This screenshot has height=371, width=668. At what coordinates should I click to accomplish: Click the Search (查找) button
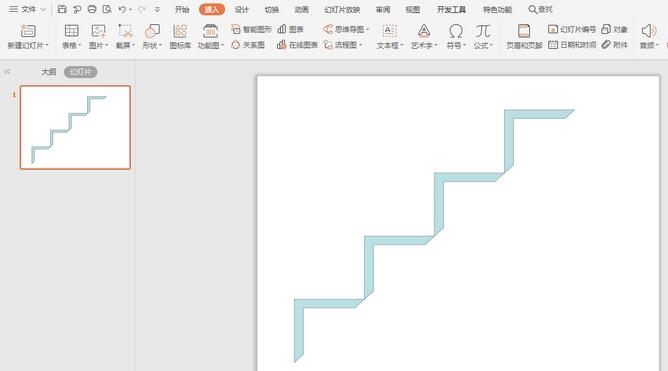pyautogui.click(x=541, y=9)
